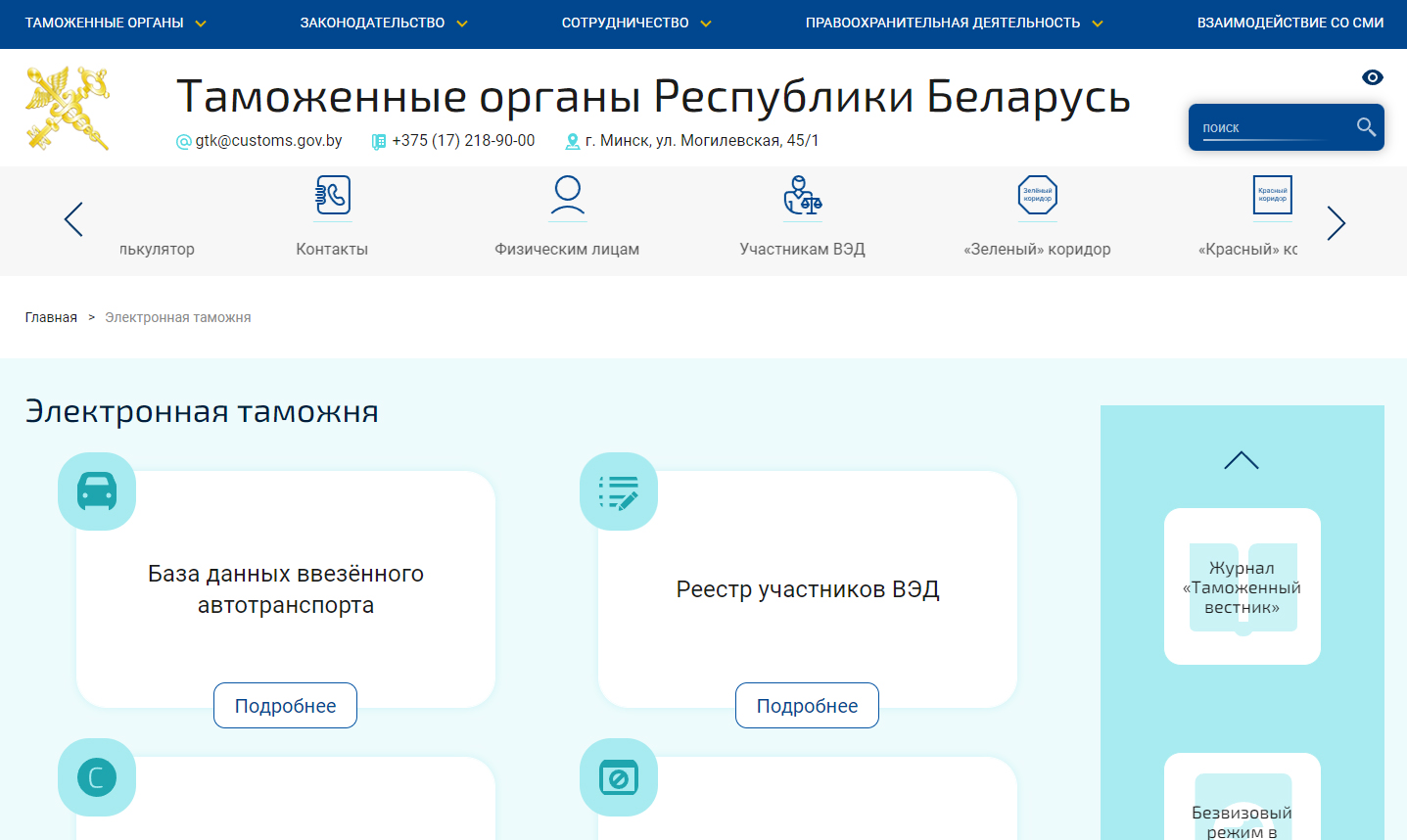Open gtk@customs.gov.by email link
This screenshot has height=840, width=1407.
268,140
